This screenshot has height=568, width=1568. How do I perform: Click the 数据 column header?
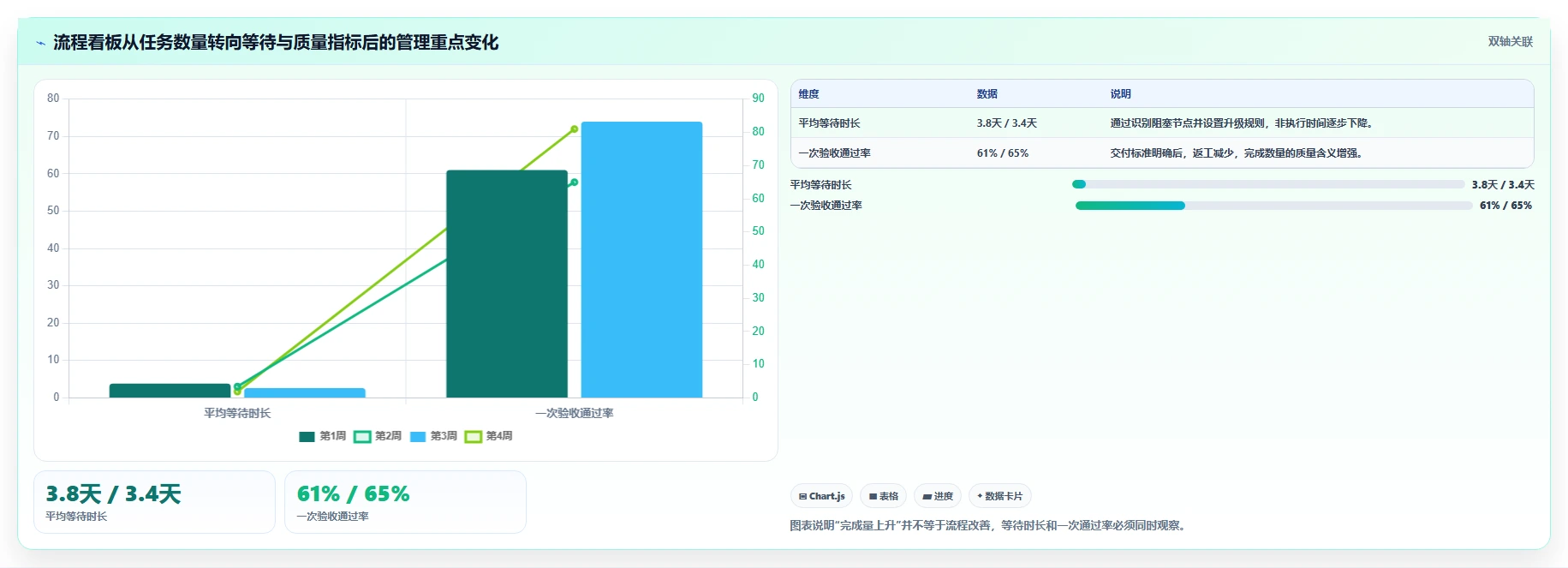(x=987, y=94)
